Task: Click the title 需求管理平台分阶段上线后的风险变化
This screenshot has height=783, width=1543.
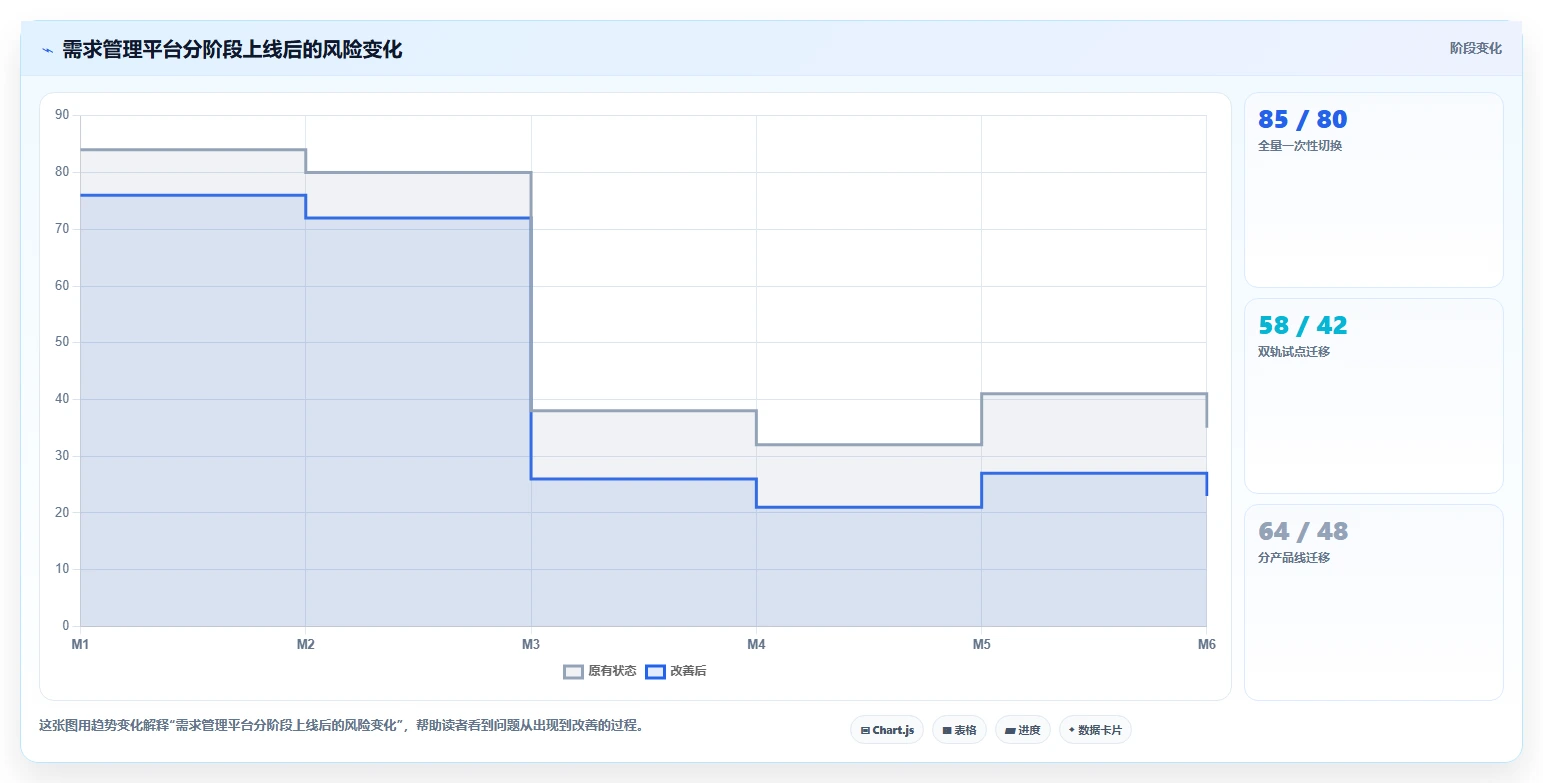Action: pos(232,50)
